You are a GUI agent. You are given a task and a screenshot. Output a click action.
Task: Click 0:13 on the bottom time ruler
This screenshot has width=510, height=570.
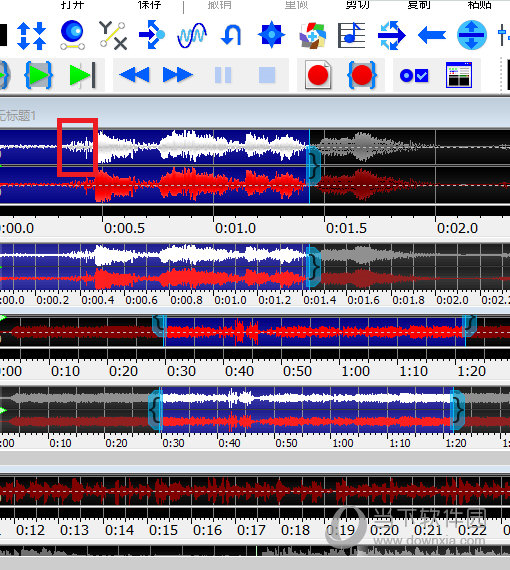point(74,530)
